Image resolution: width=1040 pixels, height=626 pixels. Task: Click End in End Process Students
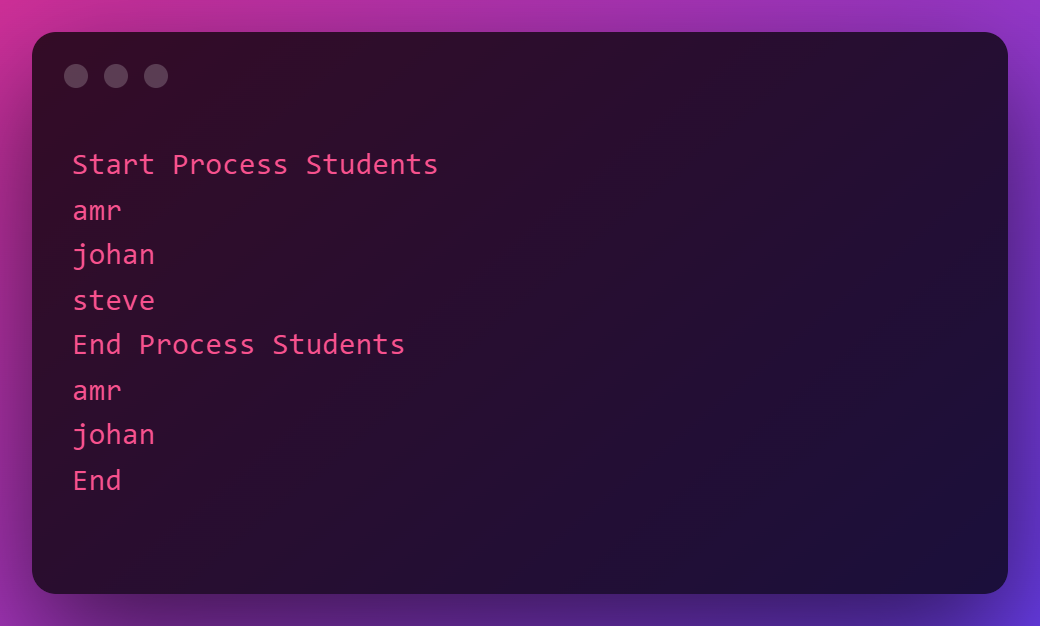pos(97,345)
